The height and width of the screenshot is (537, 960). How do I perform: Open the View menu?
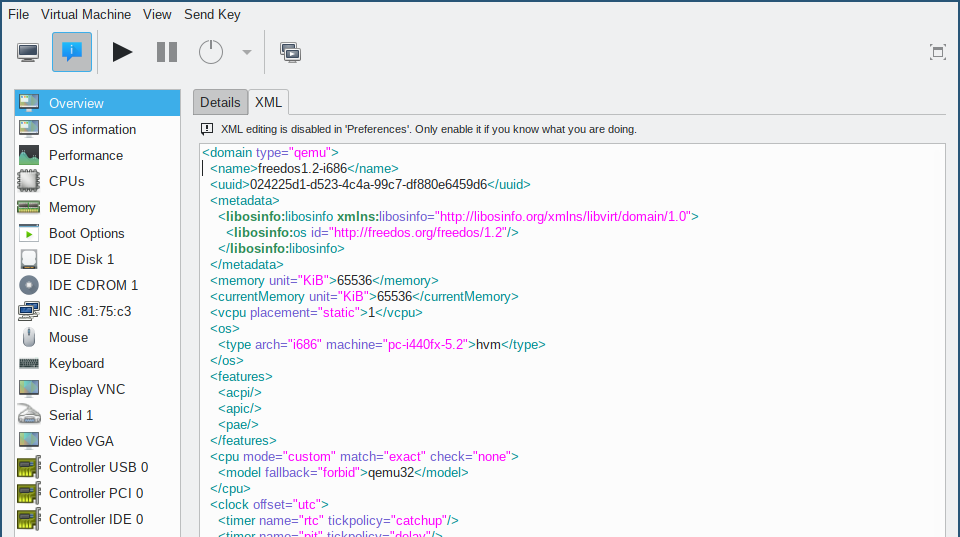point(157,15)
